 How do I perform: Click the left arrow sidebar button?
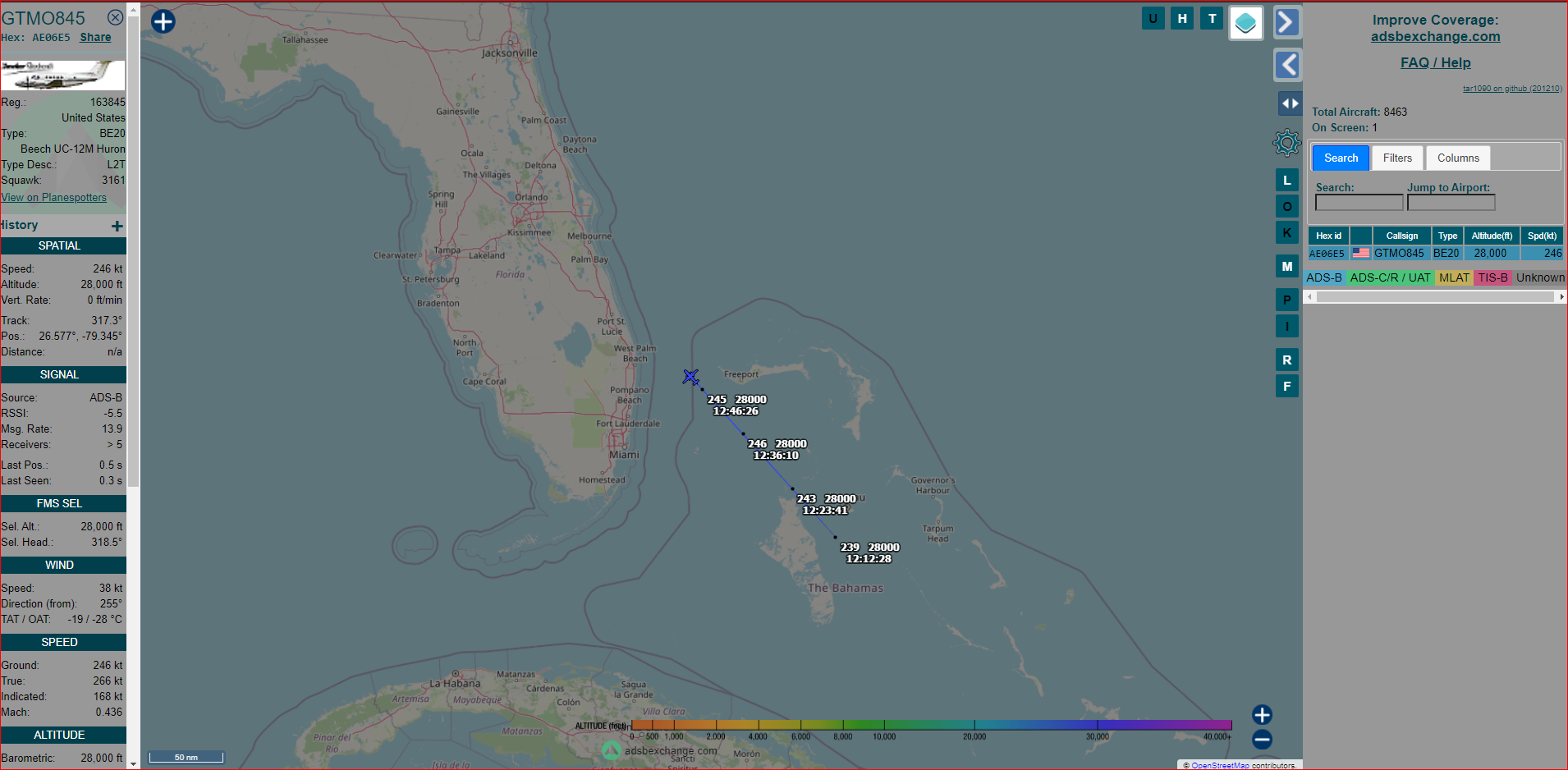click(1287, 65)
